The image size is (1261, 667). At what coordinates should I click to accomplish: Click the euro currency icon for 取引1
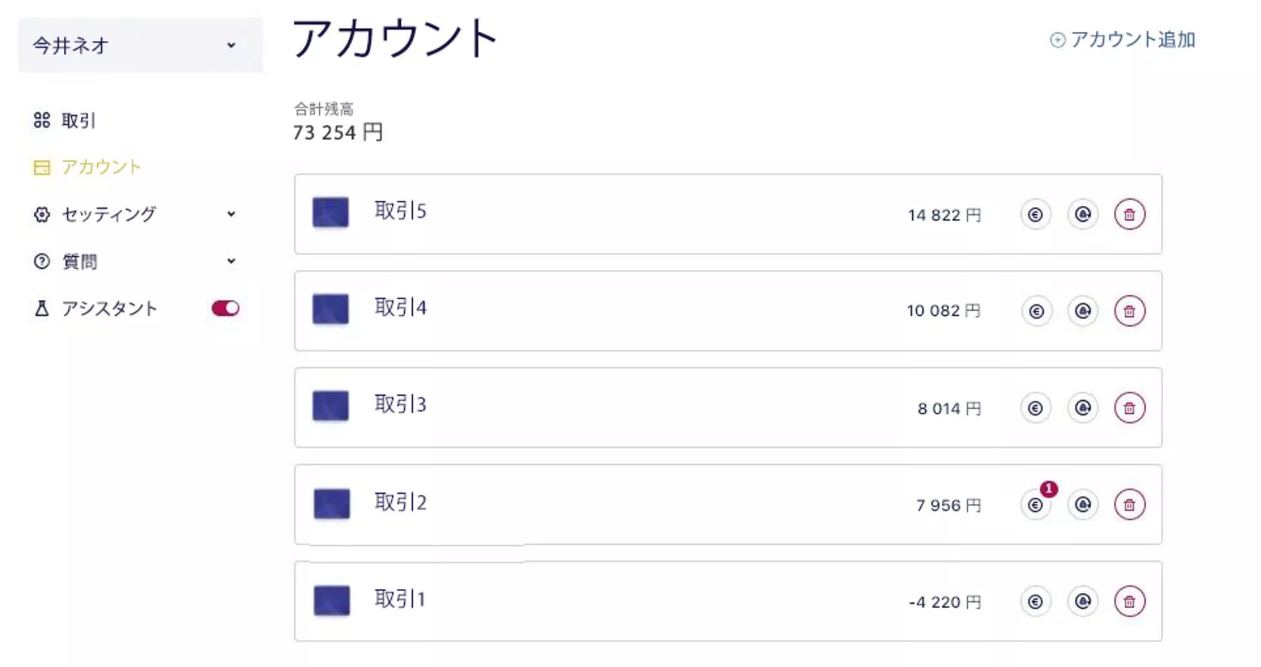tap(1036, 602)
